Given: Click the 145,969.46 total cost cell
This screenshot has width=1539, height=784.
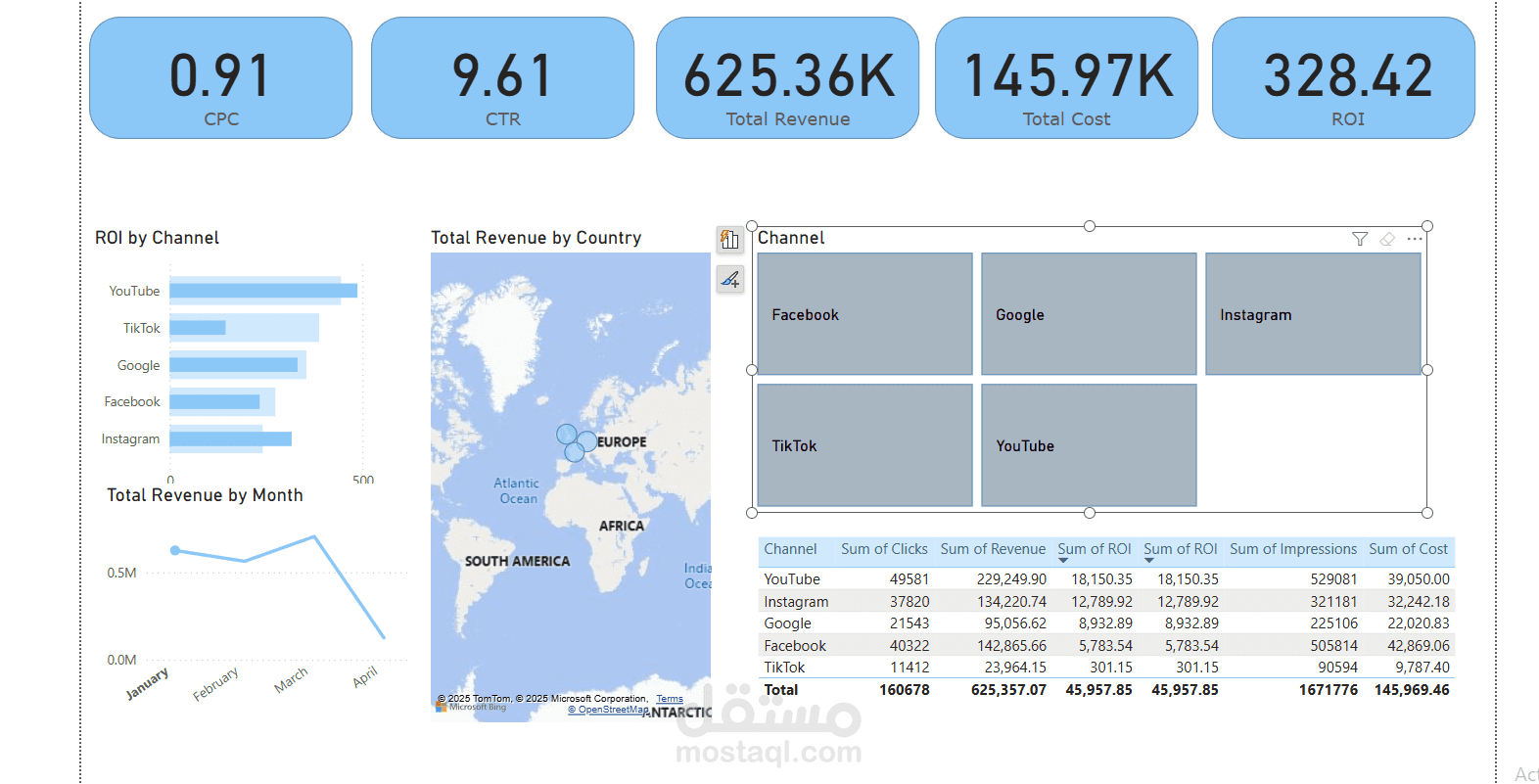Looking at the screenshot, I should point(1412,690).
